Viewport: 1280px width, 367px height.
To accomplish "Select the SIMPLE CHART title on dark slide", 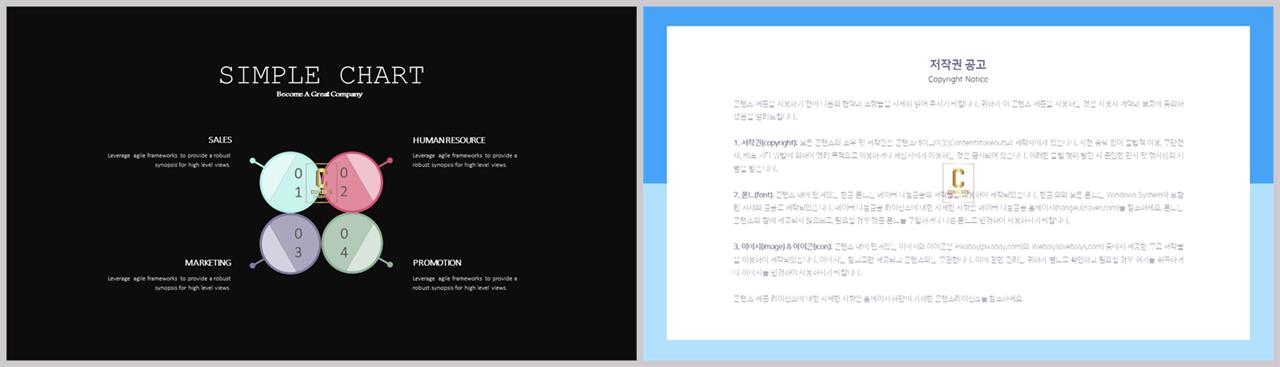I will coord(321,76).
